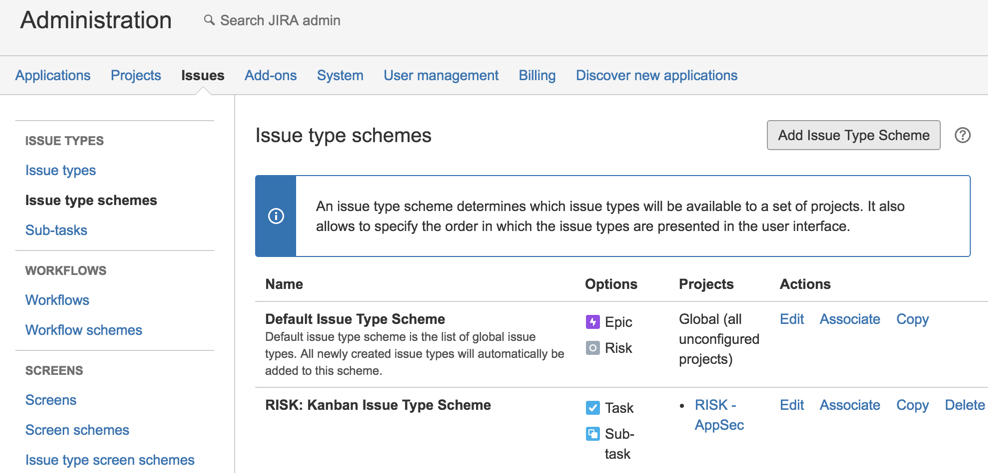Screen dimensions: 988x473
Task: Click the gray Risk issue type icon
Action: coord(593,348)
